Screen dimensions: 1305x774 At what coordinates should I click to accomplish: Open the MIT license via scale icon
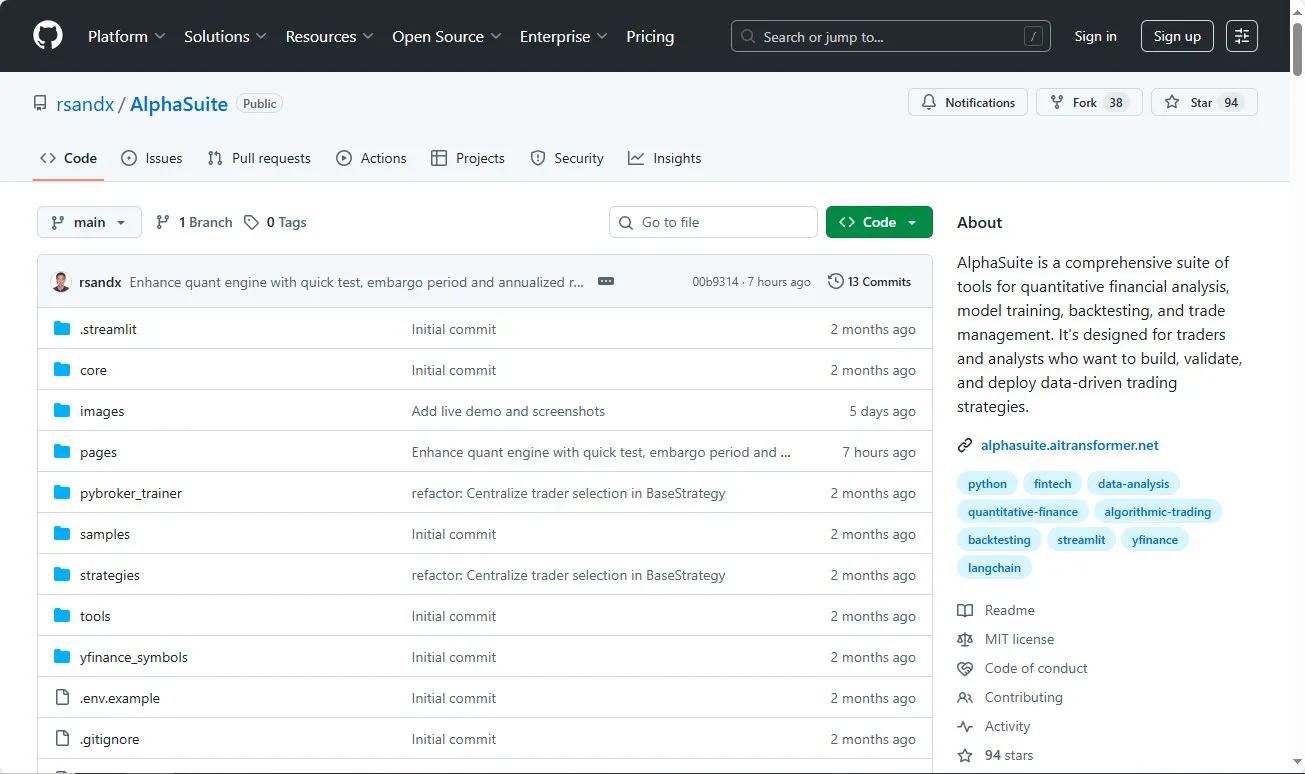(965, 639)
